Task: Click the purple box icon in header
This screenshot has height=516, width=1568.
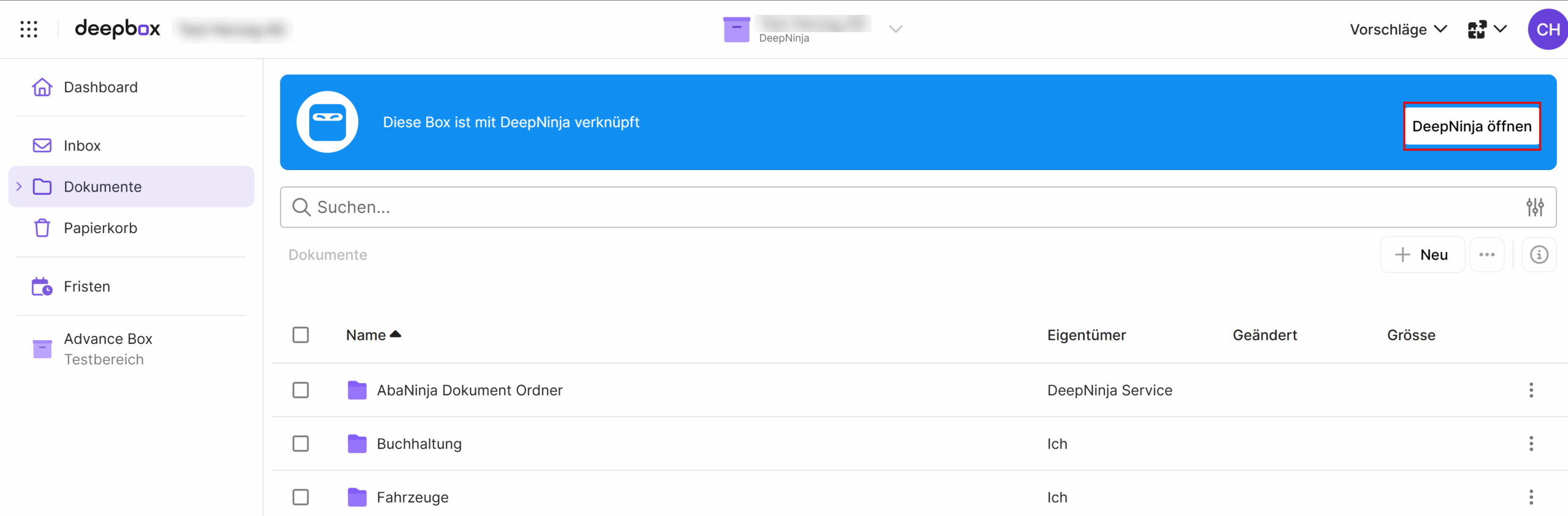Action: click(736, 29)
